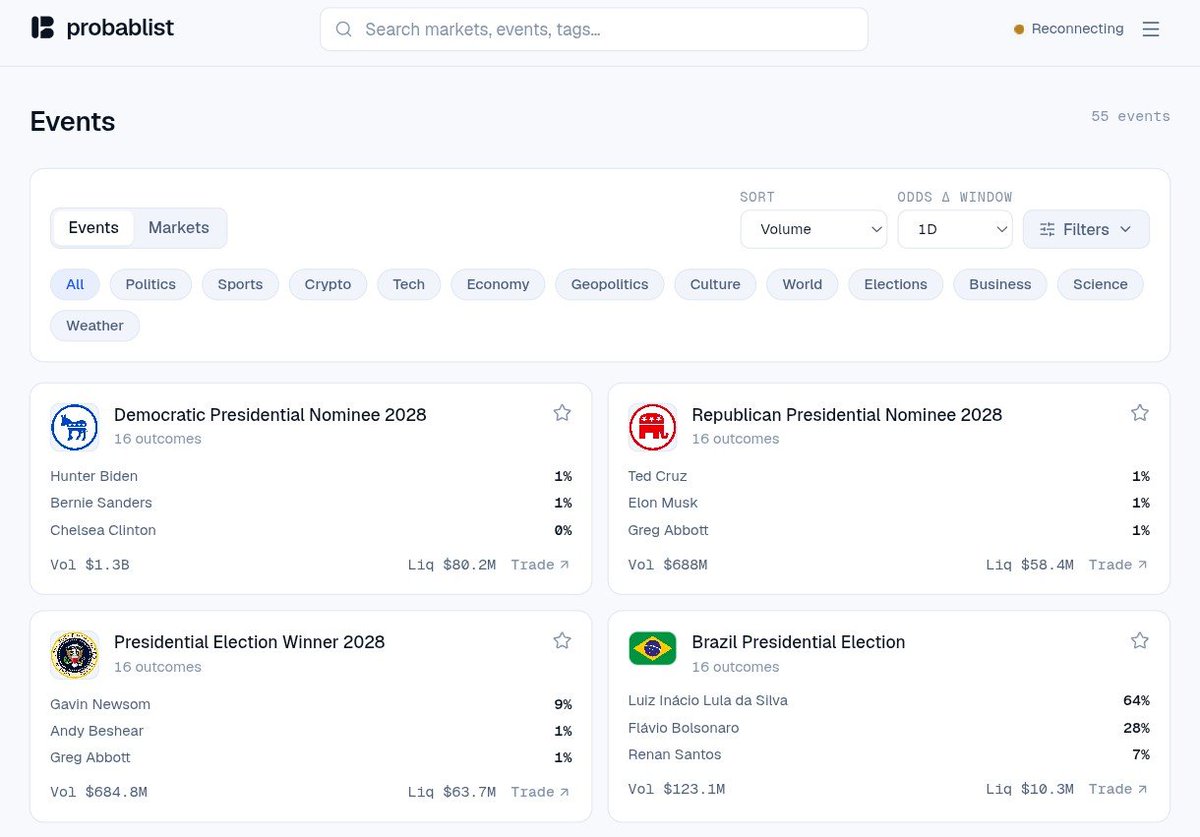Filter by the Elections chip

coord(896,284)
